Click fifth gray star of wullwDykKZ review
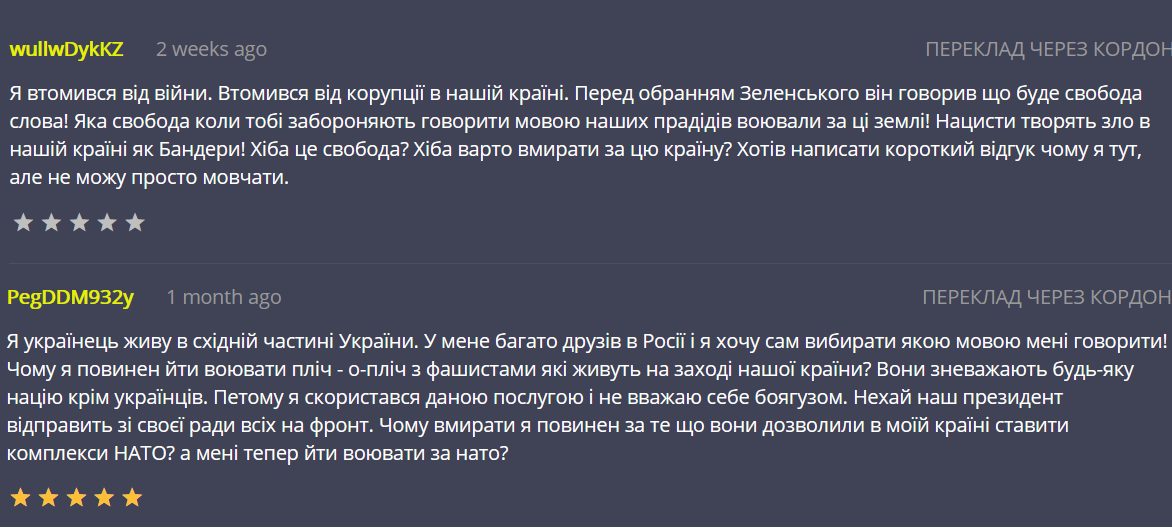The height and width of the screenshot is (528, 1172). [x=135, y=223]
